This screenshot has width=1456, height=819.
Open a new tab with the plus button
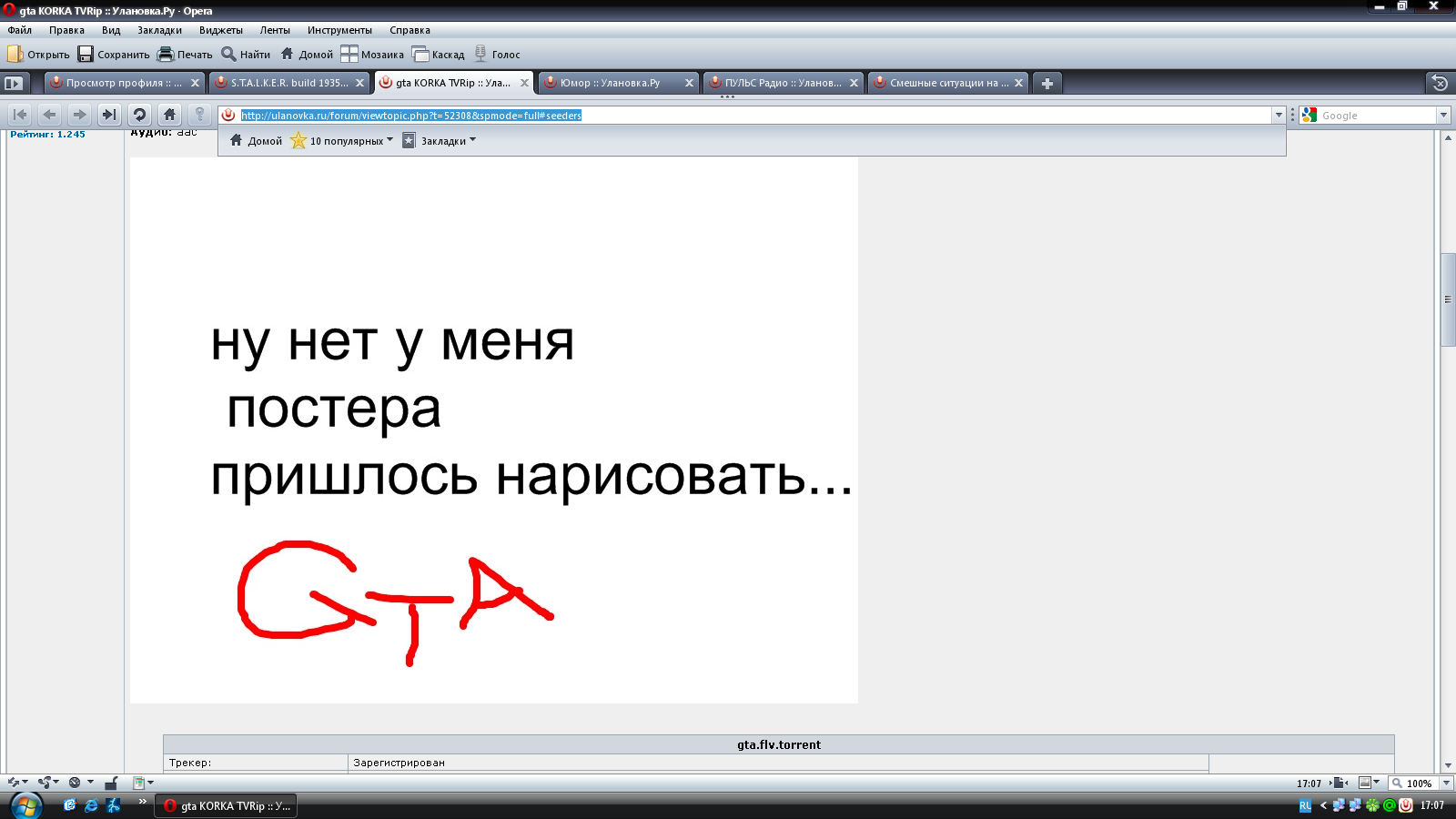click(x=1046, y=83)
